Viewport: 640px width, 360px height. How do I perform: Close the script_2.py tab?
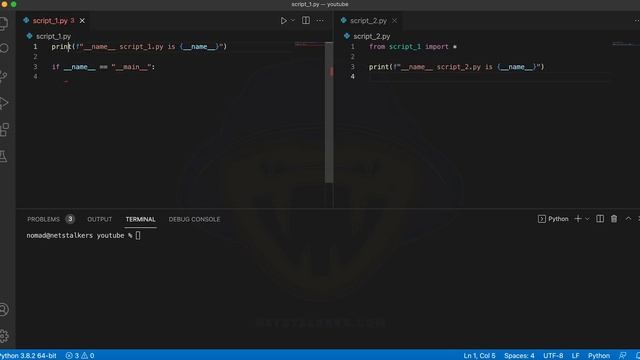tap(394, 20)
